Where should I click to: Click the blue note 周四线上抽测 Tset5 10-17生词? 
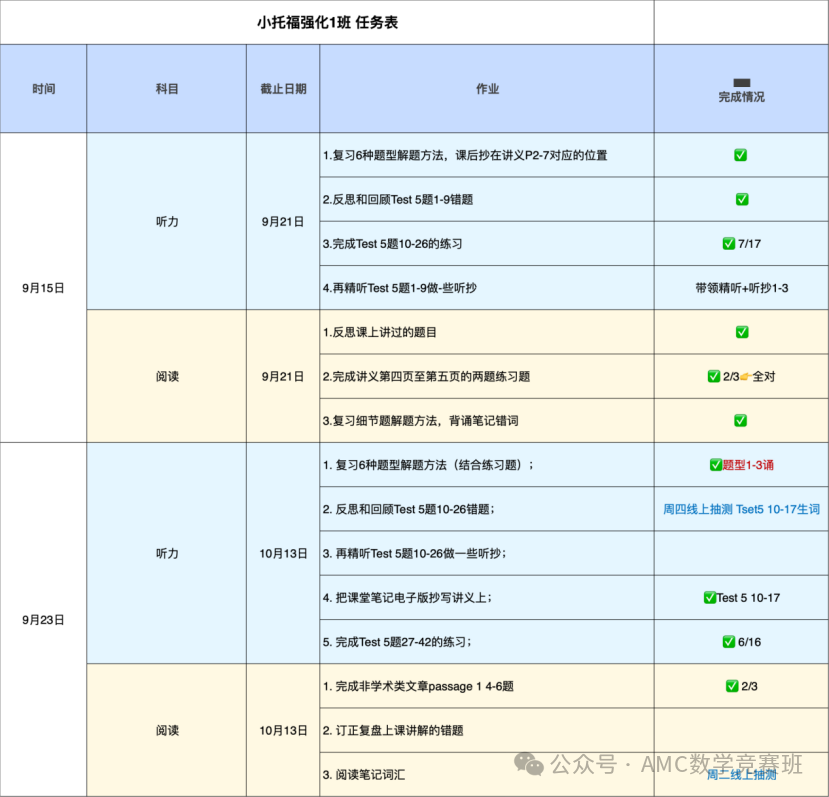pyautogui.click(x=741, y=509)
